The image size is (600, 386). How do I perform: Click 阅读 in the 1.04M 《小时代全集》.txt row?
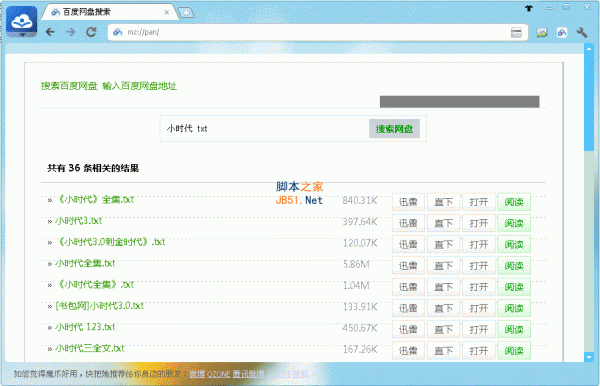click(x=514, y=287)
